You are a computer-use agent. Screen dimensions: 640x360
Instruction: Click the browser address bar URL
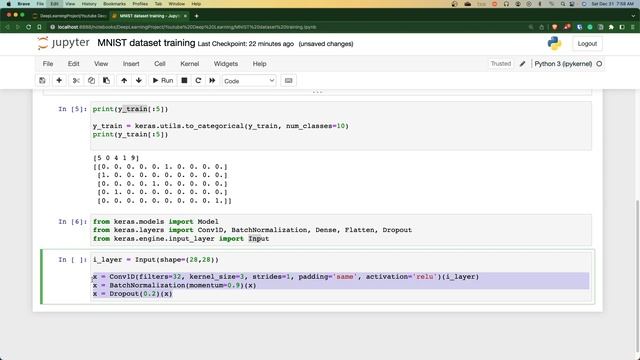(187, 27)
